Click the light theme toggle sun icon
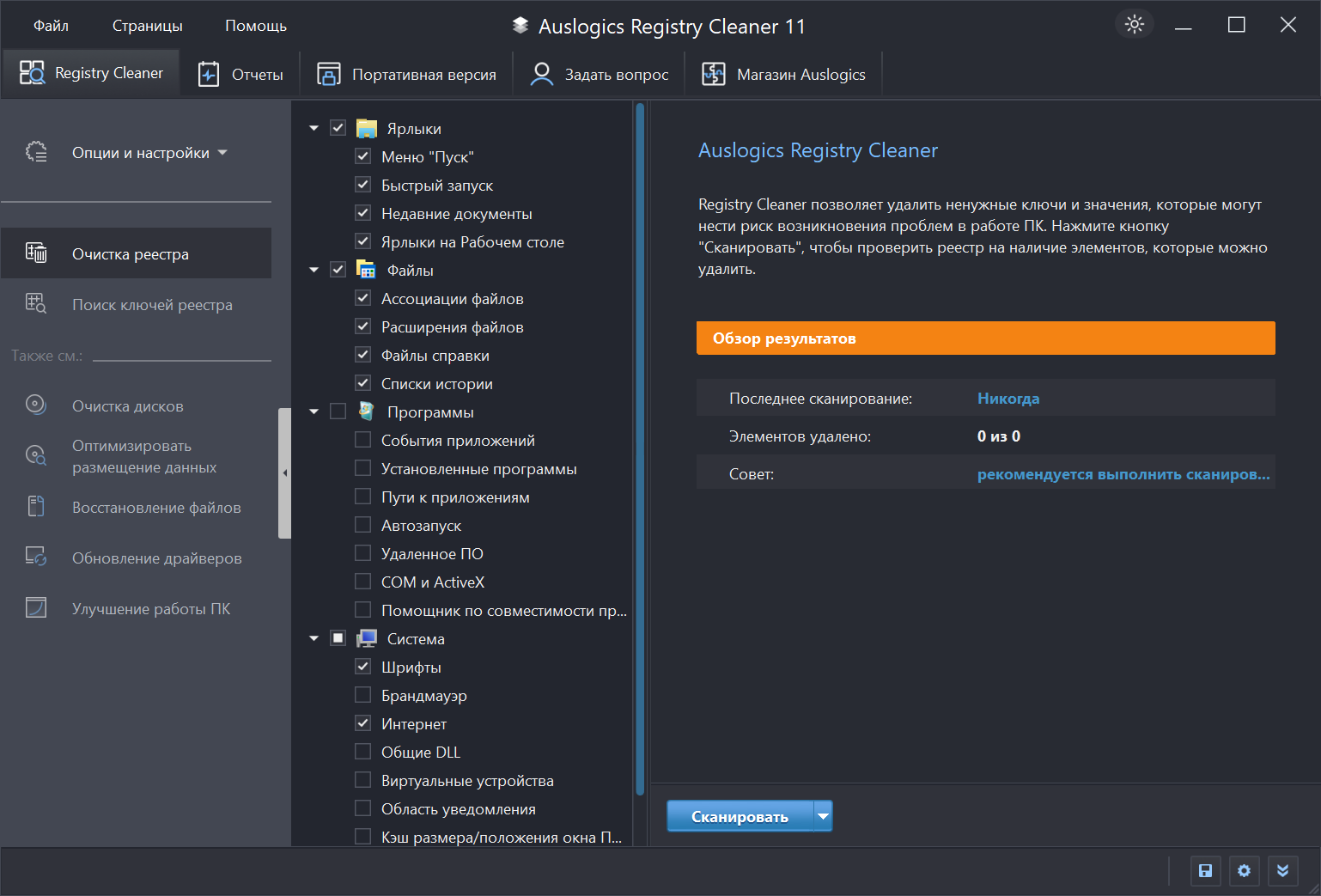Viewport: 1321px width, 896px height. click(1134, 24)
